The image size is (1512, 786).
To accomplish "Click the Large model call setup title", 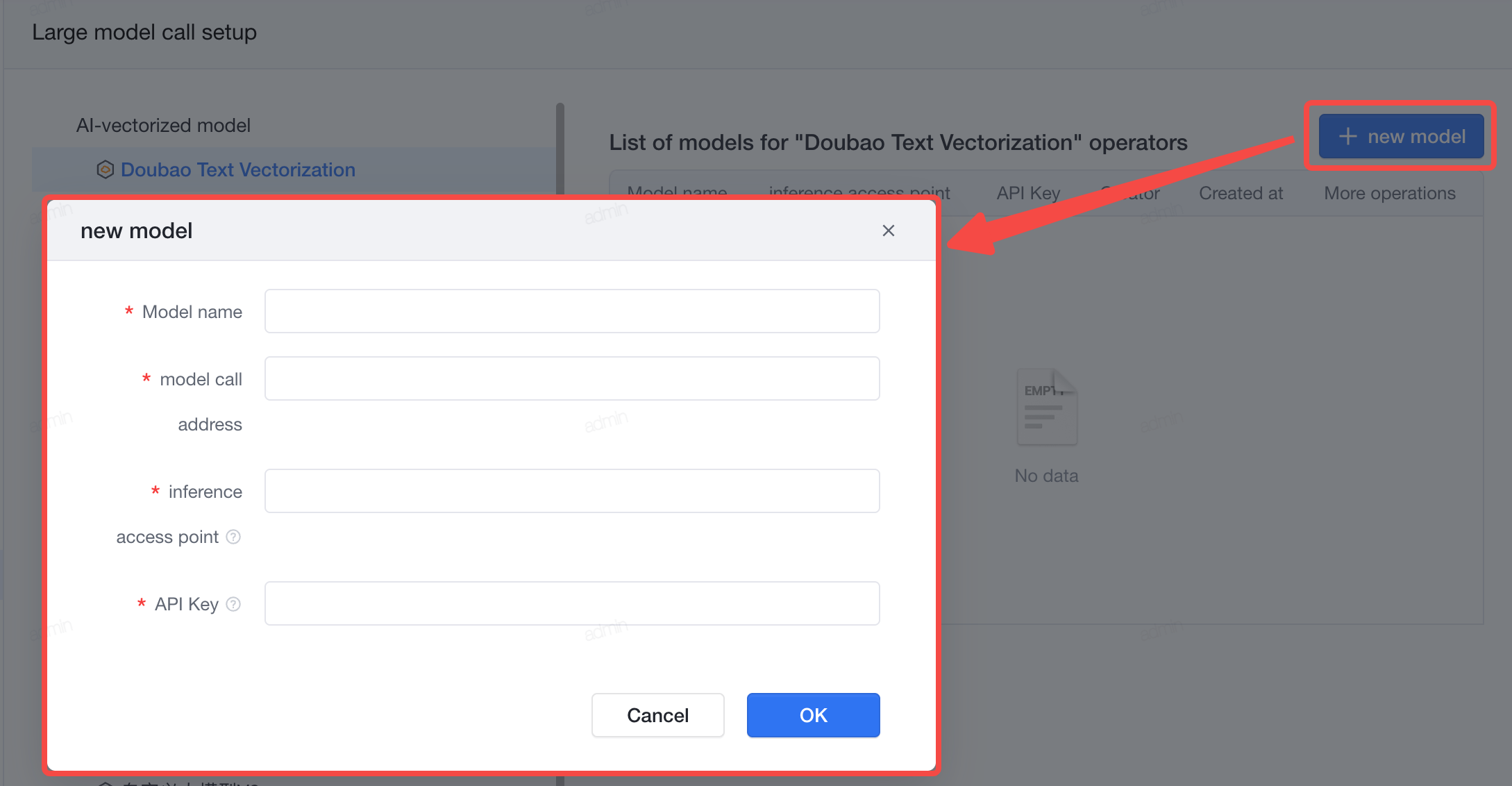I will pyautogui.click(x=144, y=32).
